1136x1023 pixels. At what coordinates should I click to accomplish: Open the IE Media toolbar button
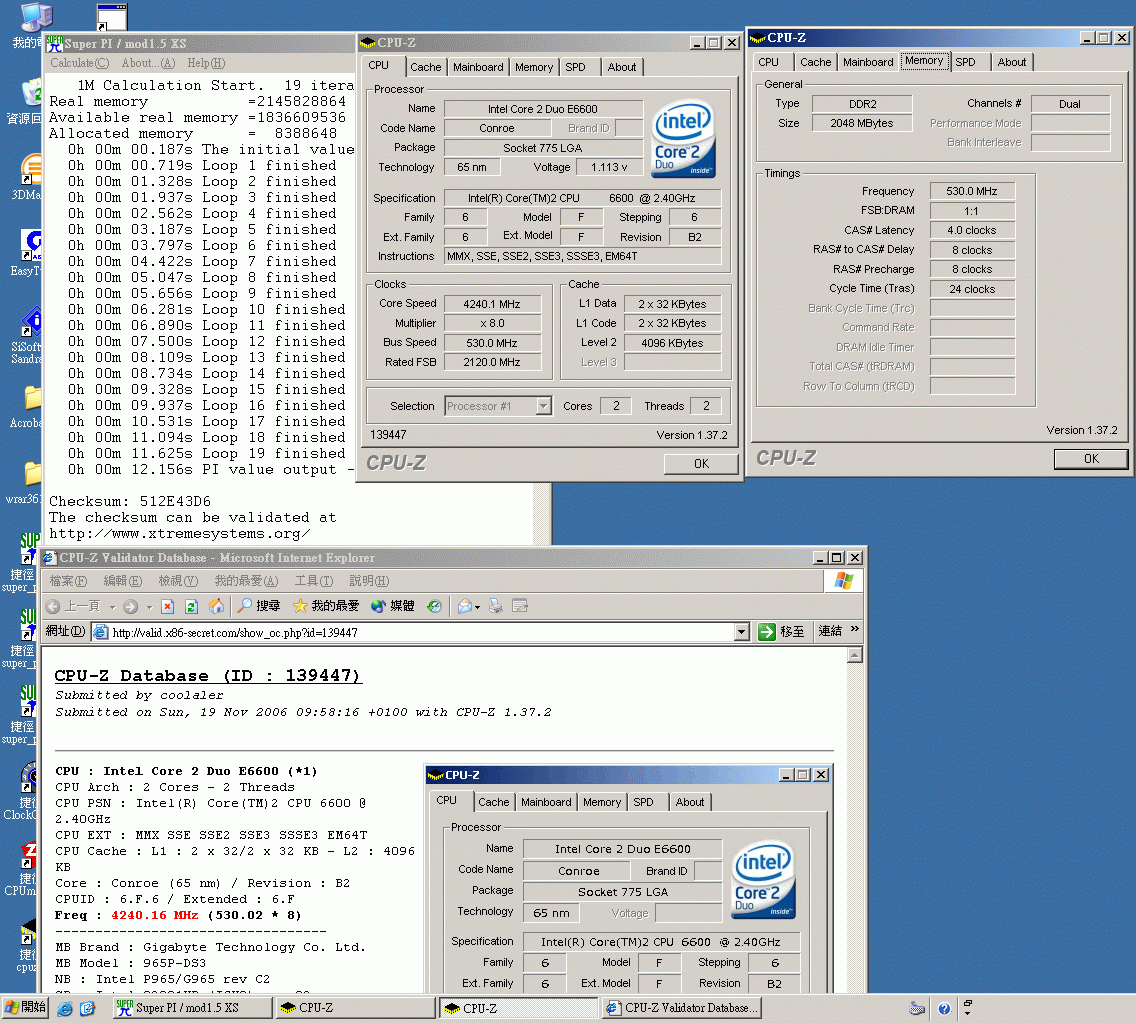[x=392, y=606]
